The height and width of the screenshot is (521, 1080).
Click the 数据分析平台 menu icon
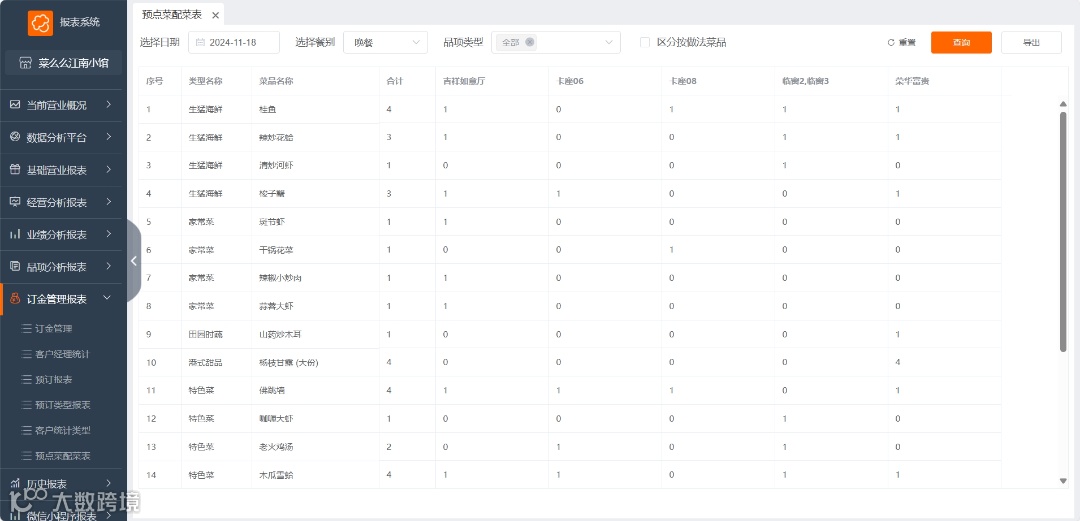pos(15,137)
